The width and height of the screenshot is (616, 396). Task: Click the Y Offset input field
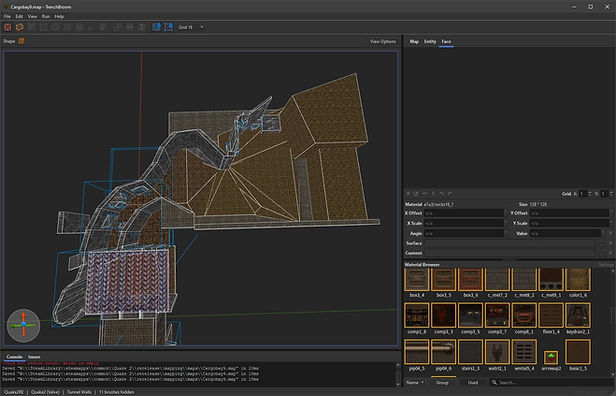point(571,213)
